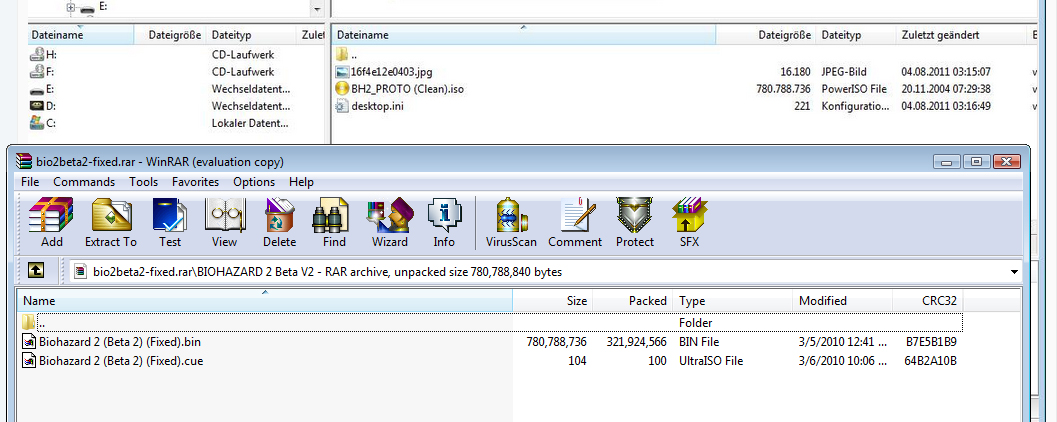This screenshot has height=422, width=1057.
Task: Click the Test archive icon
Action: coord(170,221)
